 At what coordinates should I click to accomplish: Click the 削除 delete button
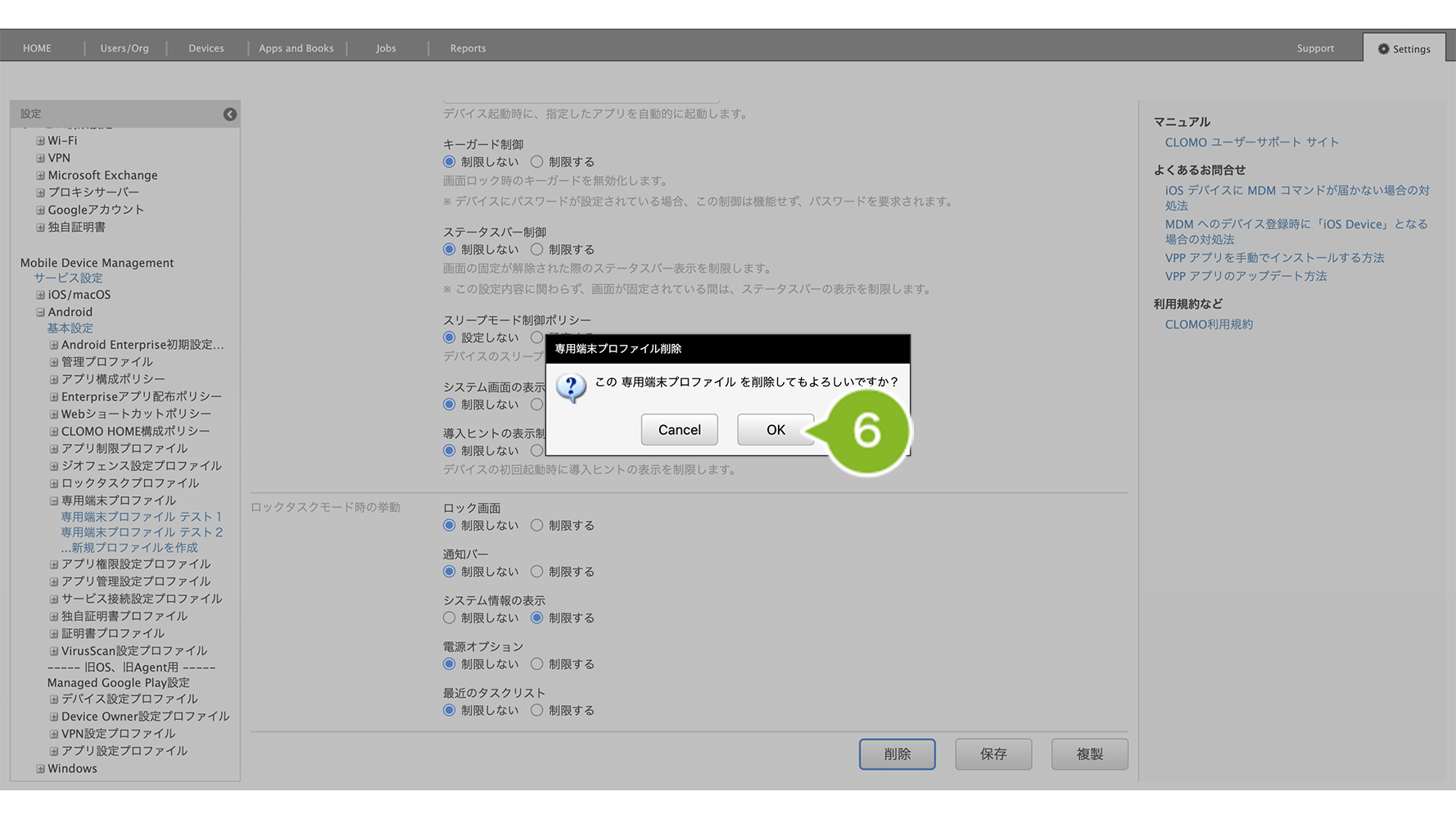(x=897, y=754)
